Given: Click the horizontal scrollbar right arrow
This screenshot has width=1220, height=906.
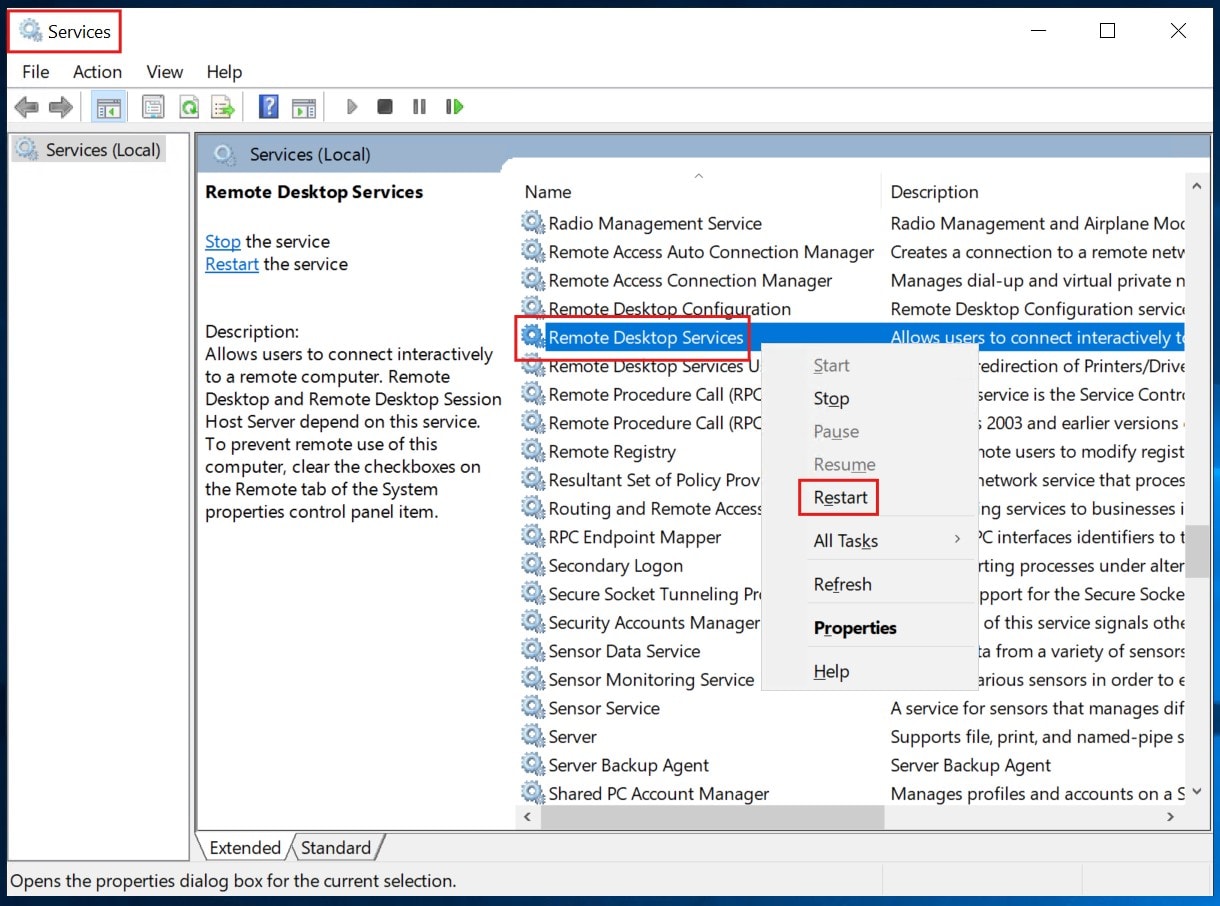Looking at the screenshot, I should pyautogui.click(x=1171, y=817).
